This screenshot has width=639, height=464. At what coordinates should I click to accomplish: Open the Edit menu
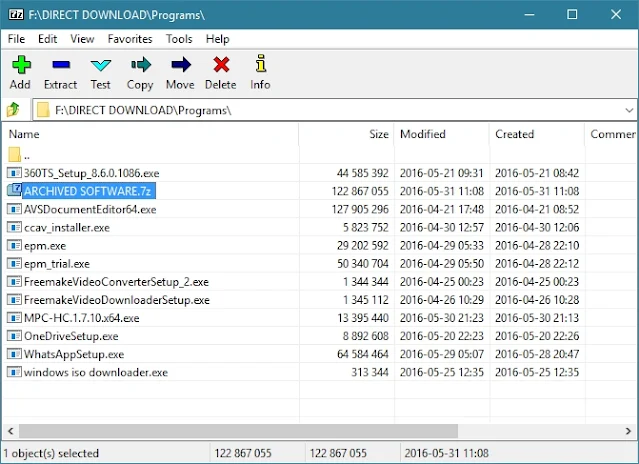pos(47,39)
